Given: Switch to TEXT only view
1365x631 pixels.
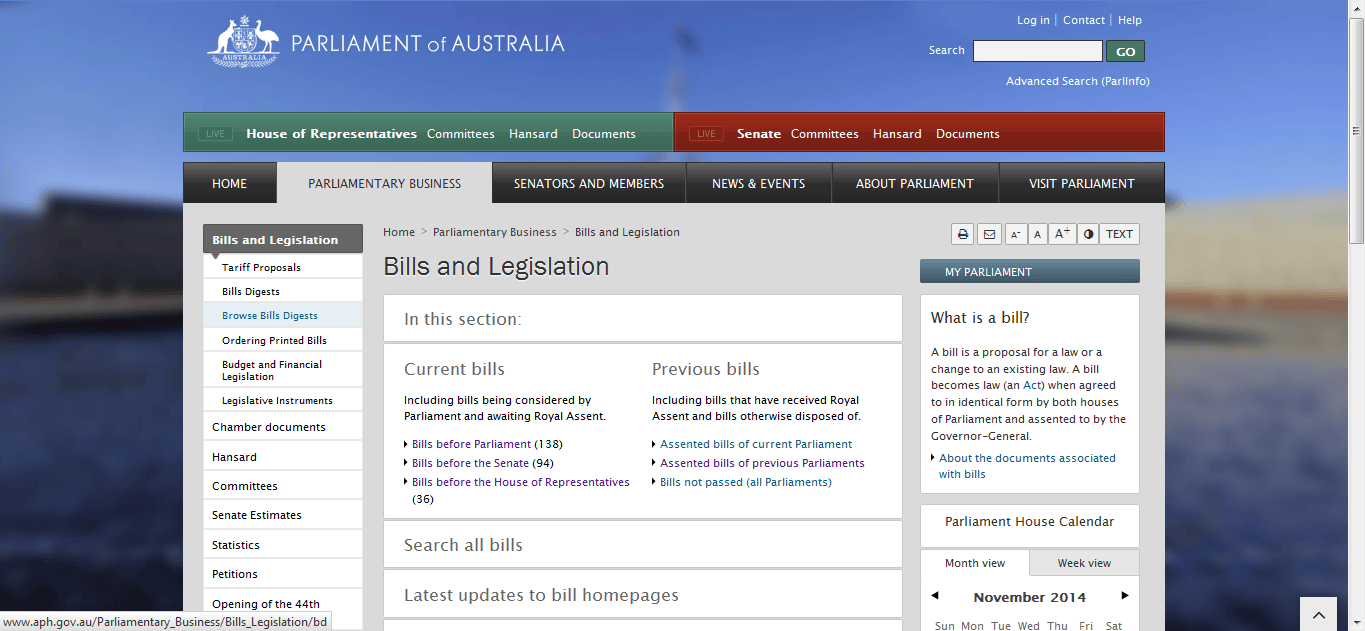Looking at the screenshot, I should 1119,234.
